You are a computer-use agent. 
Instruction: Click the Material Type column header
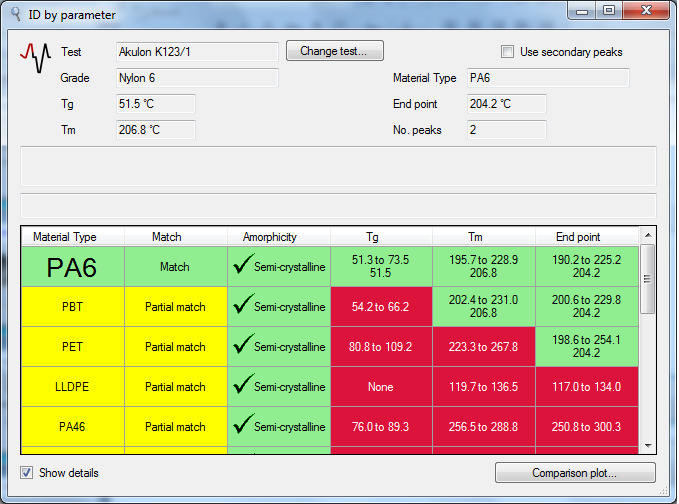click(72, 237)
